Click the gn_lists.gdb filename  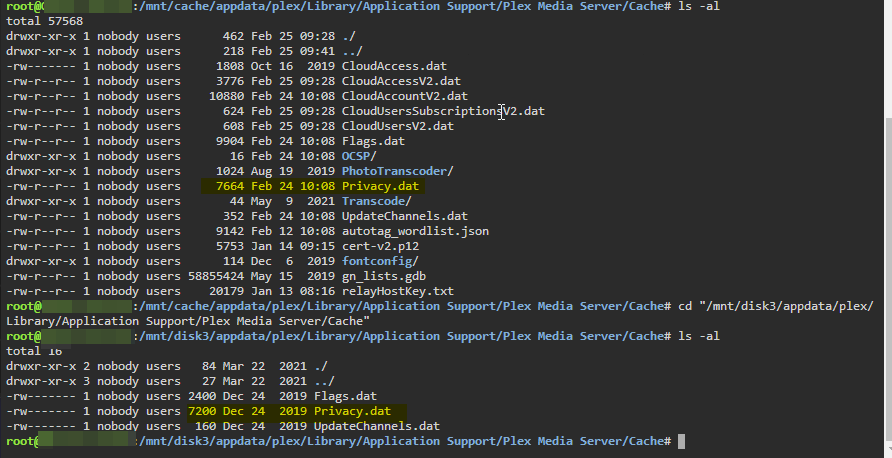coord(383,276)
